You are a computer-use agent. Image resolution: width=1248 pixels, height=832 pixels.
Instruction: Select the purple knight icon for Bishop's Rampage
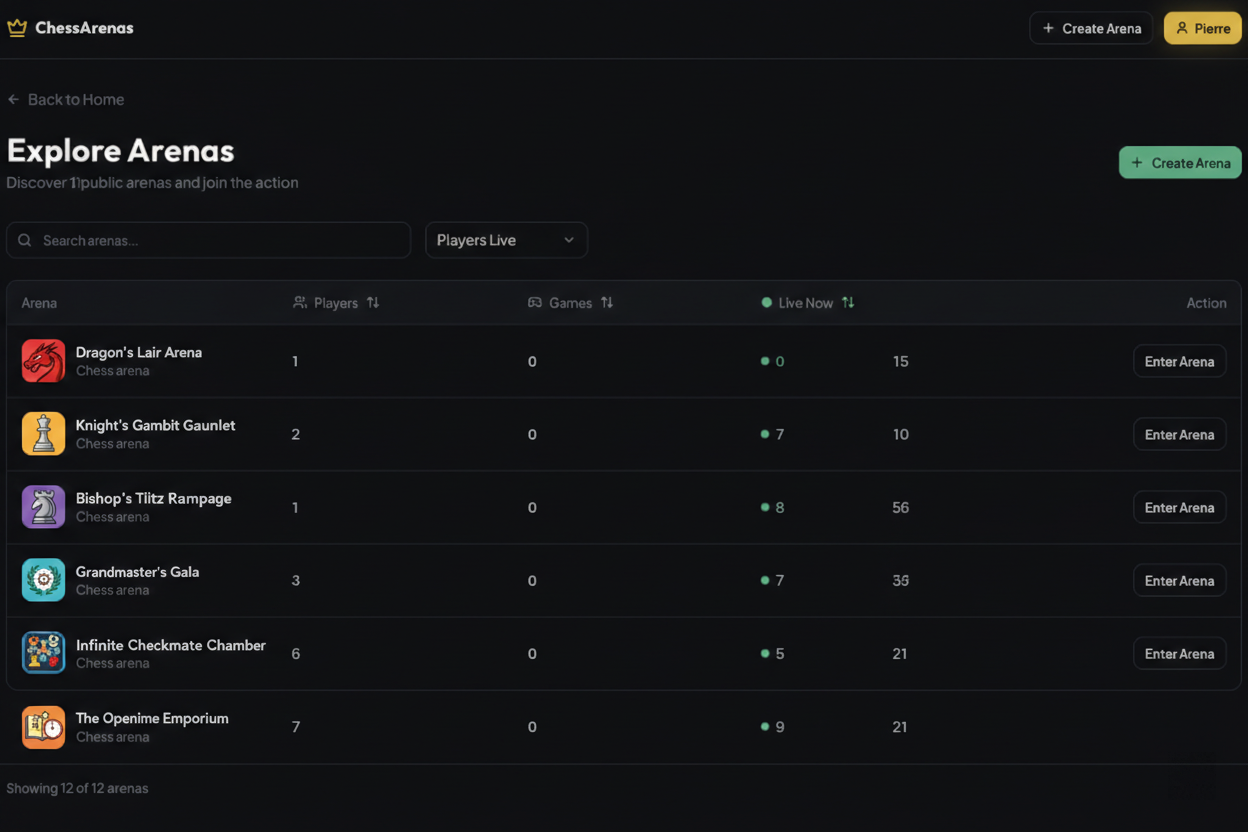pyautogui.click(x=43, y=507)
